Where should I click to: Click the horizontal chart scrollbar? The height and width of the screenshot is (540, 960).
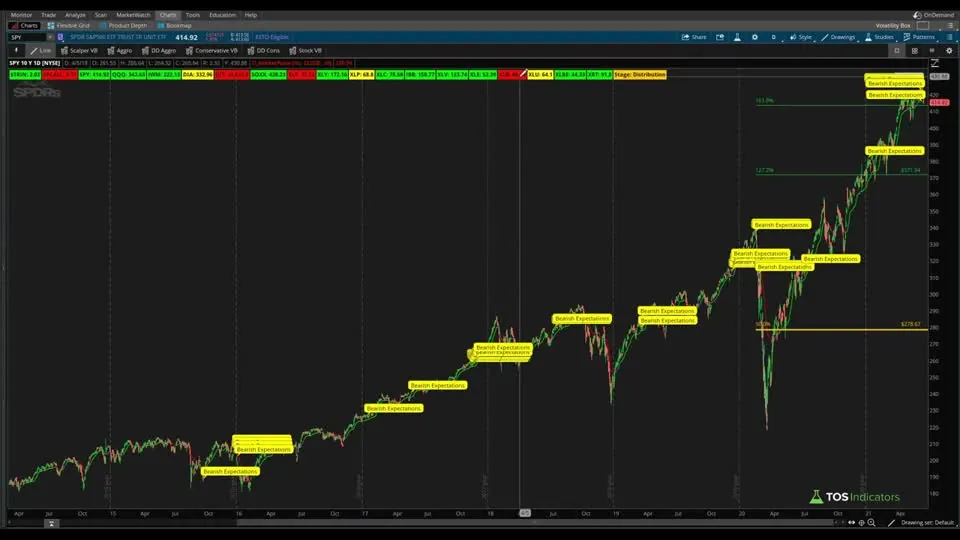(536, 523)
